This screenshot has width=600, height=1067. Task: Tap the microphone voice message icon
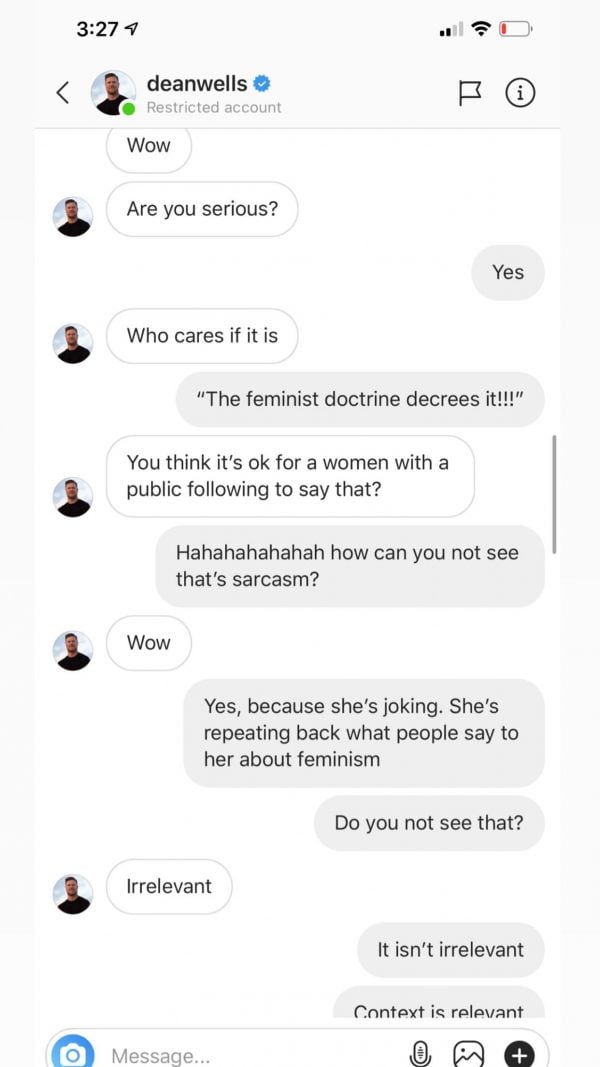point(420,1055)
